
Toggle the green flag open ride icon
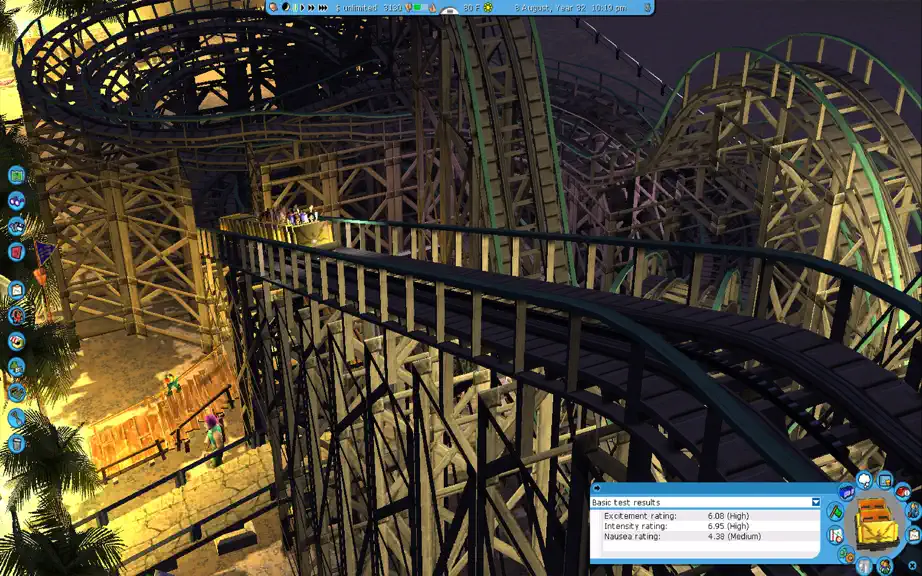point(836,511)
